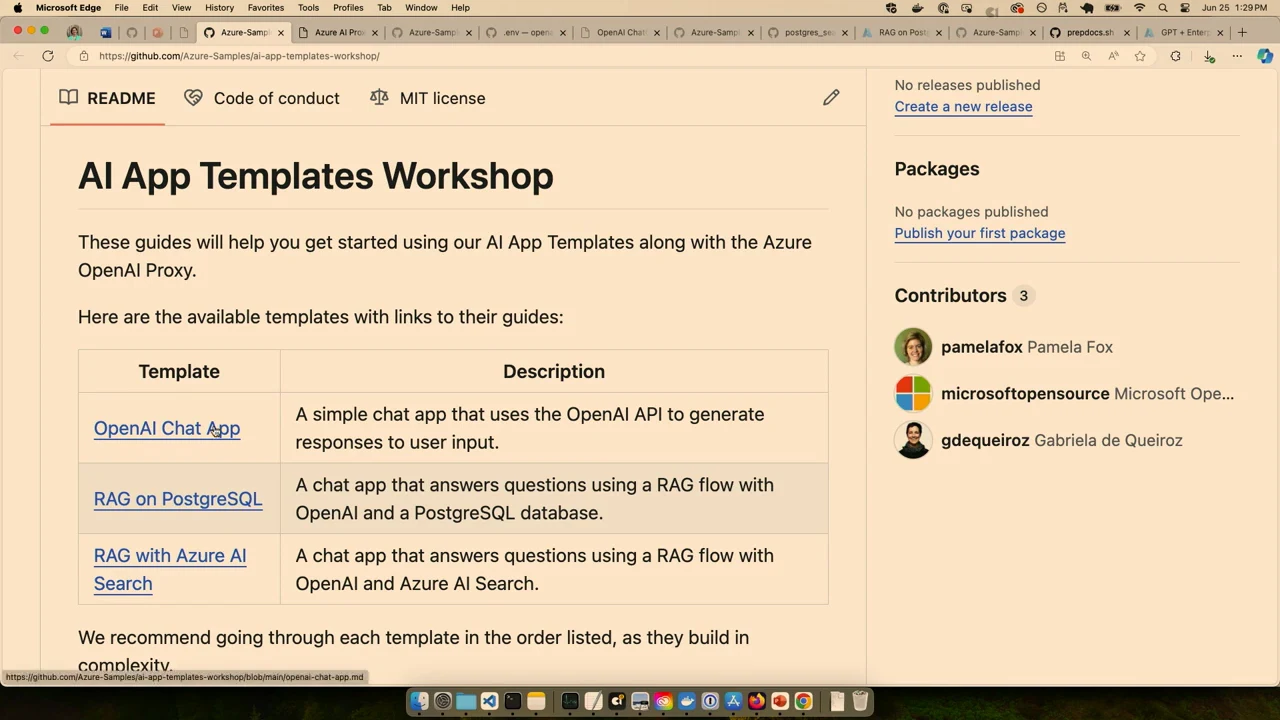
Task: Launch Google Chrome from the Dock
Action: [x=803, y=701]
